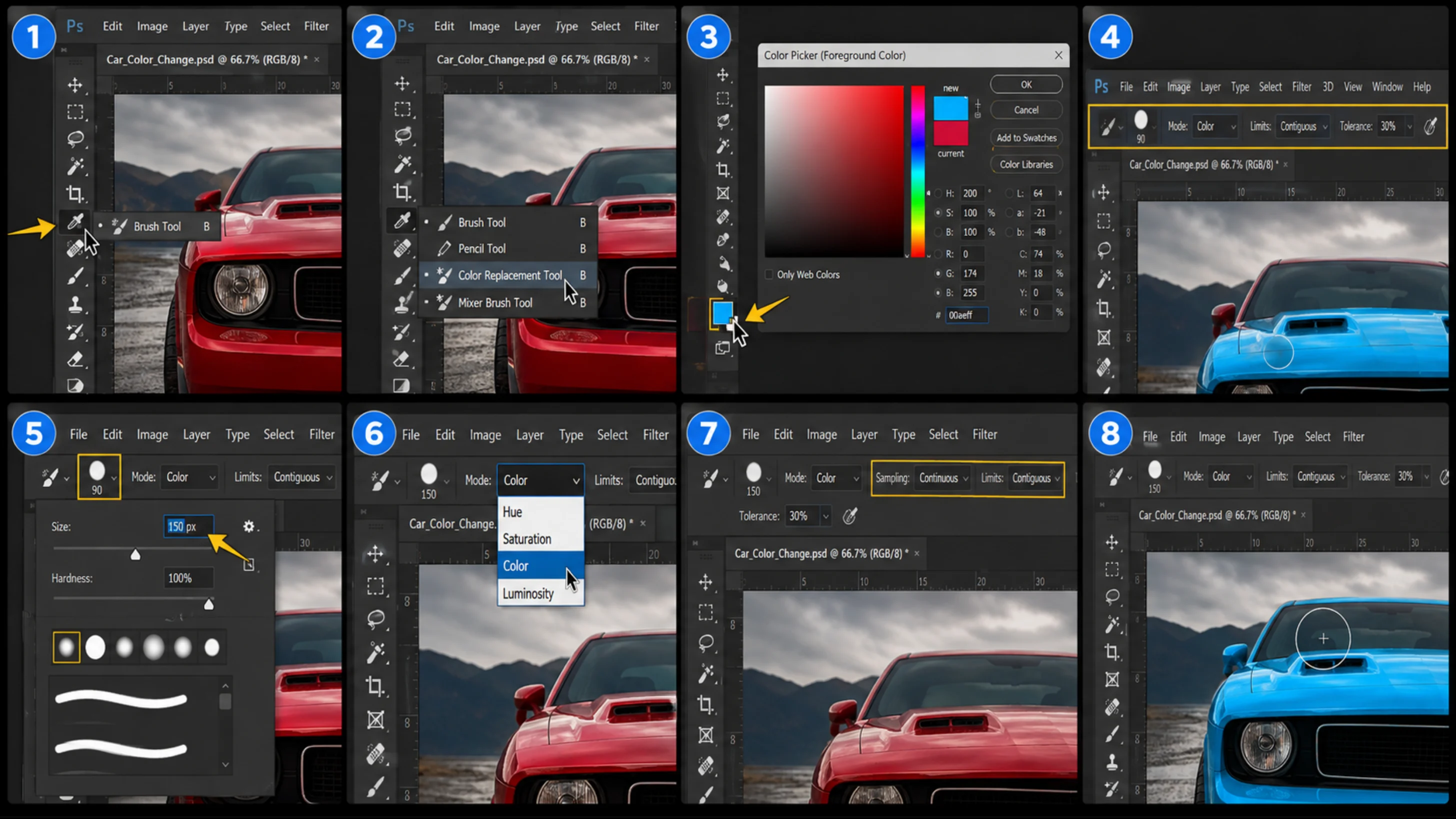Select the Crop tool in panel 6 toolbar

375,685
